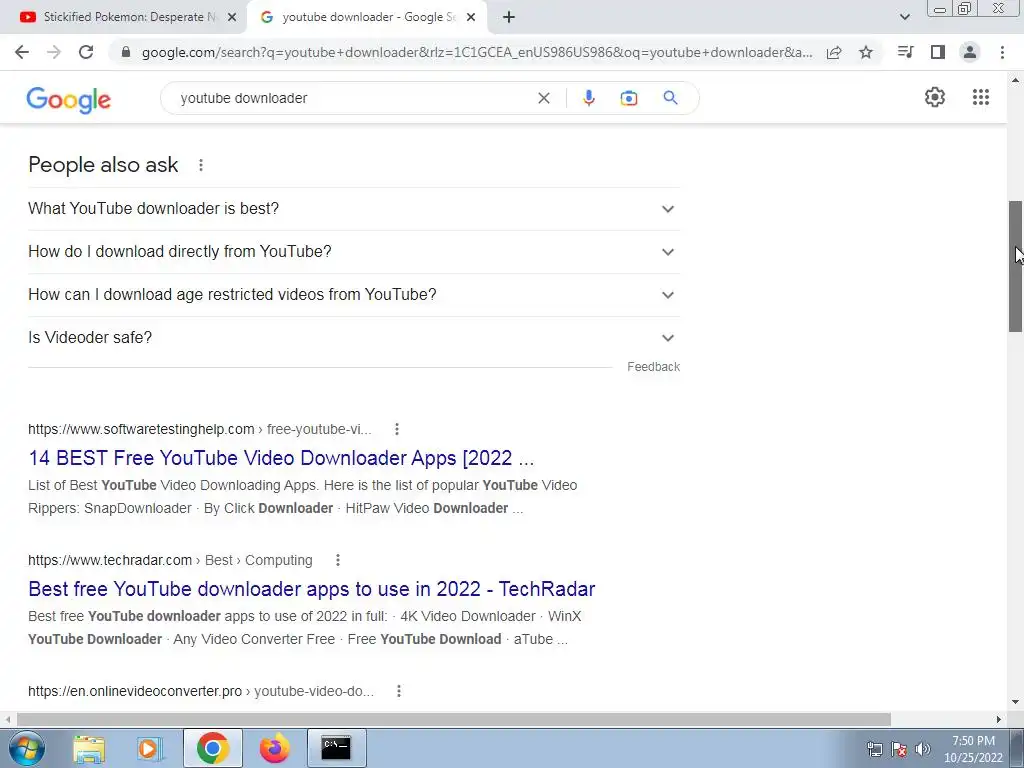Expand 'What YouTube downloader is best?'

[354, 209]
